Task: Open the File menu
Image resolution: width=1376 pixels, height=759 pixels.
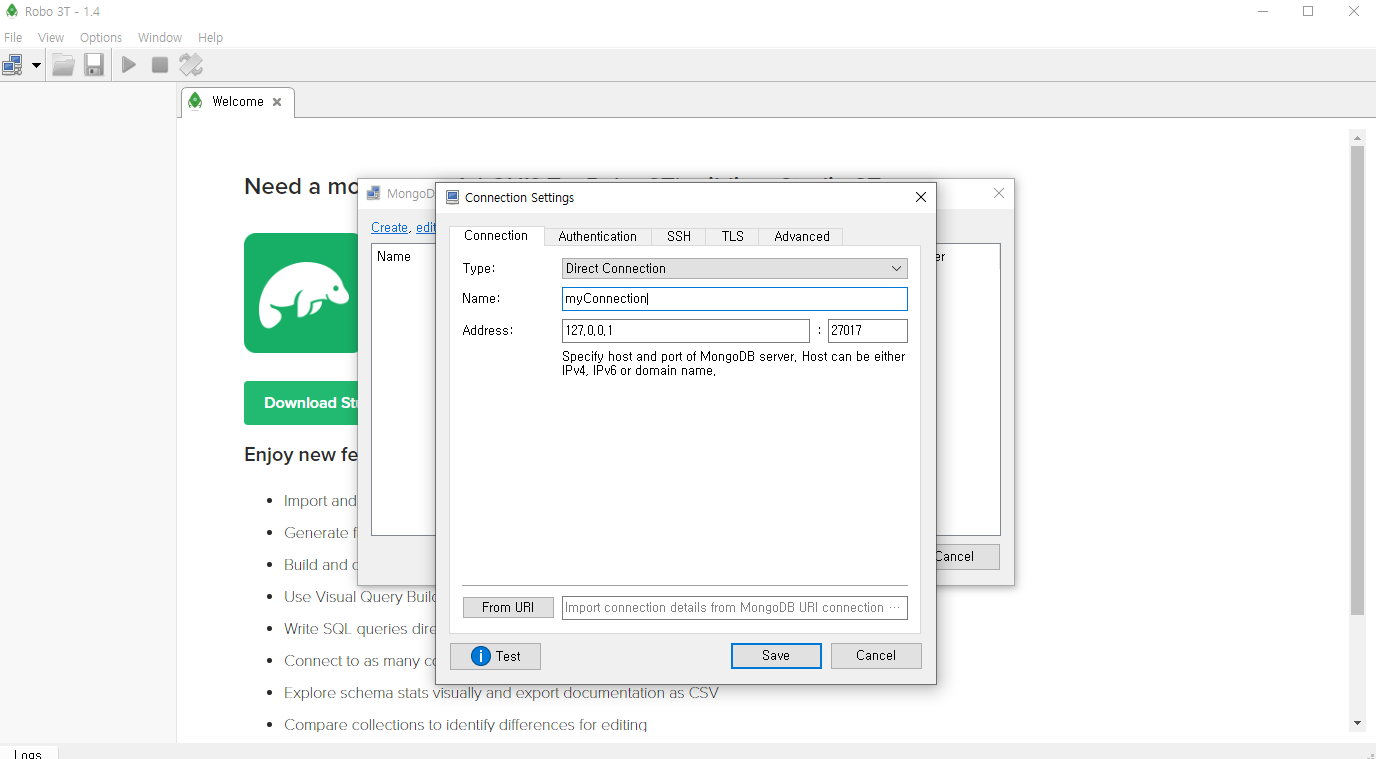Action: click(13, 37)
